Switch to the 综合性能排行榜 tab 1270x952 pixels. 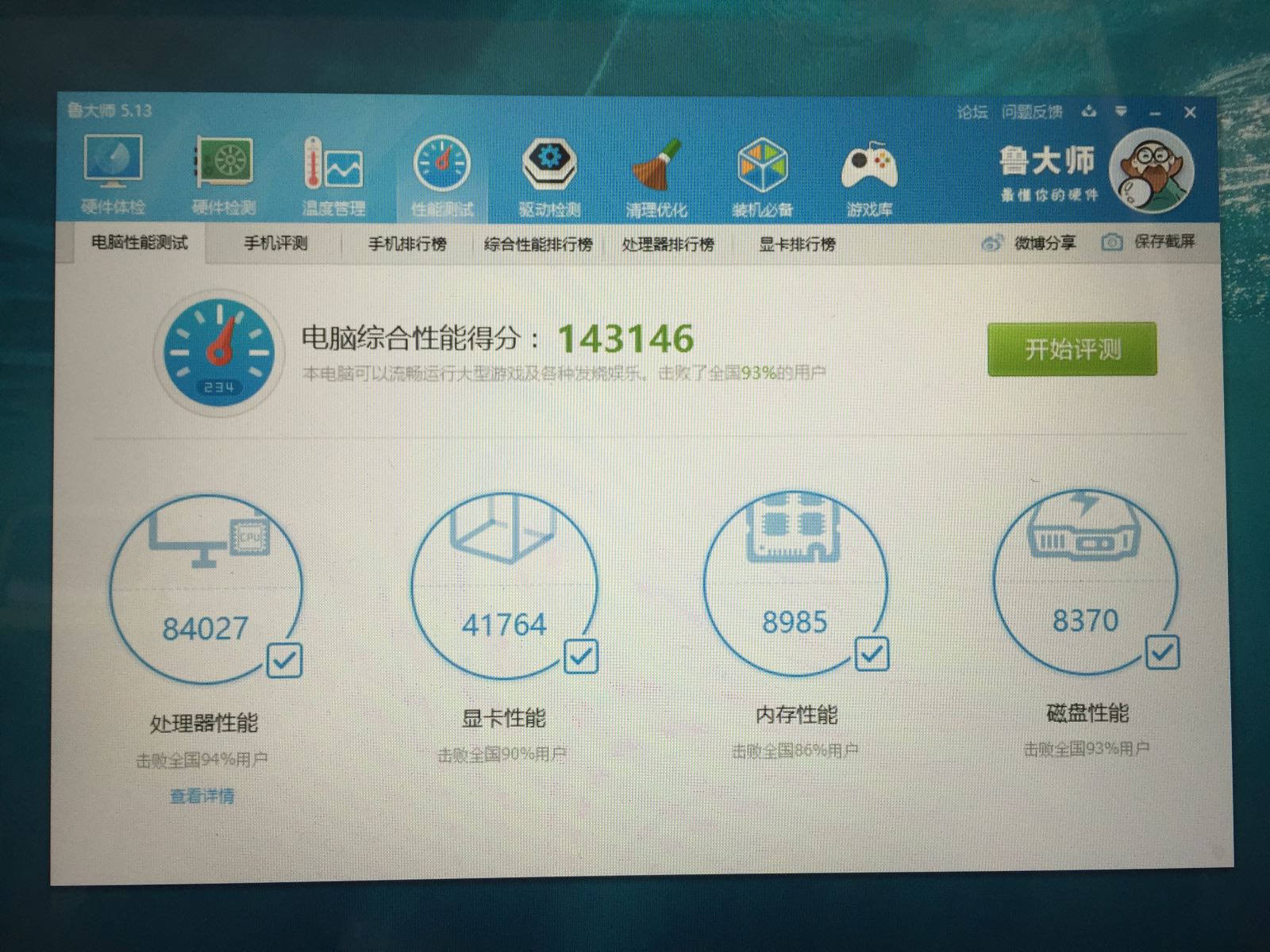538,245
